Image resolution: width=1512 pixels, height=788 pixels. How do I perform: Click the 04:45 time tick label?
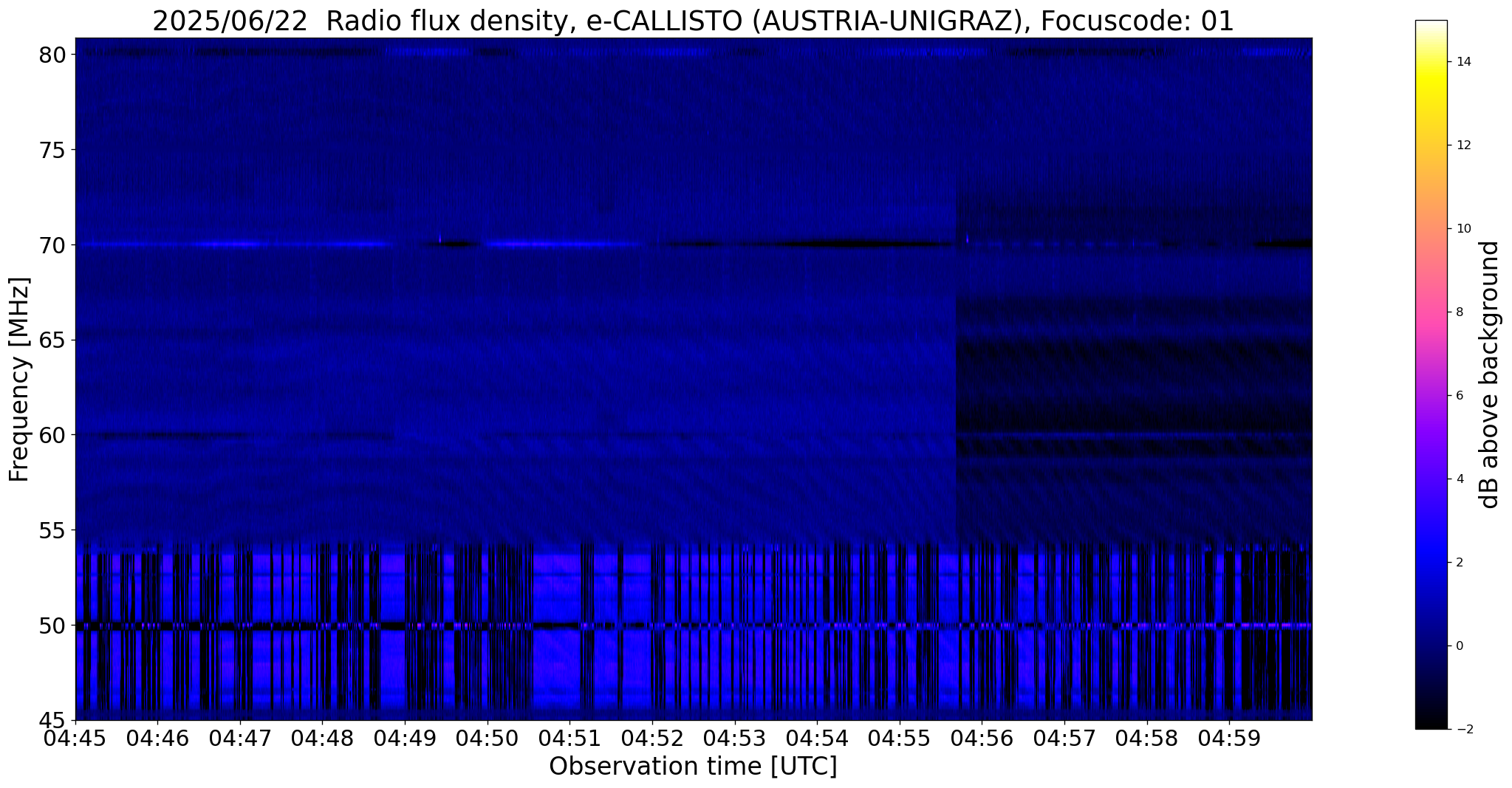(75, 739)
